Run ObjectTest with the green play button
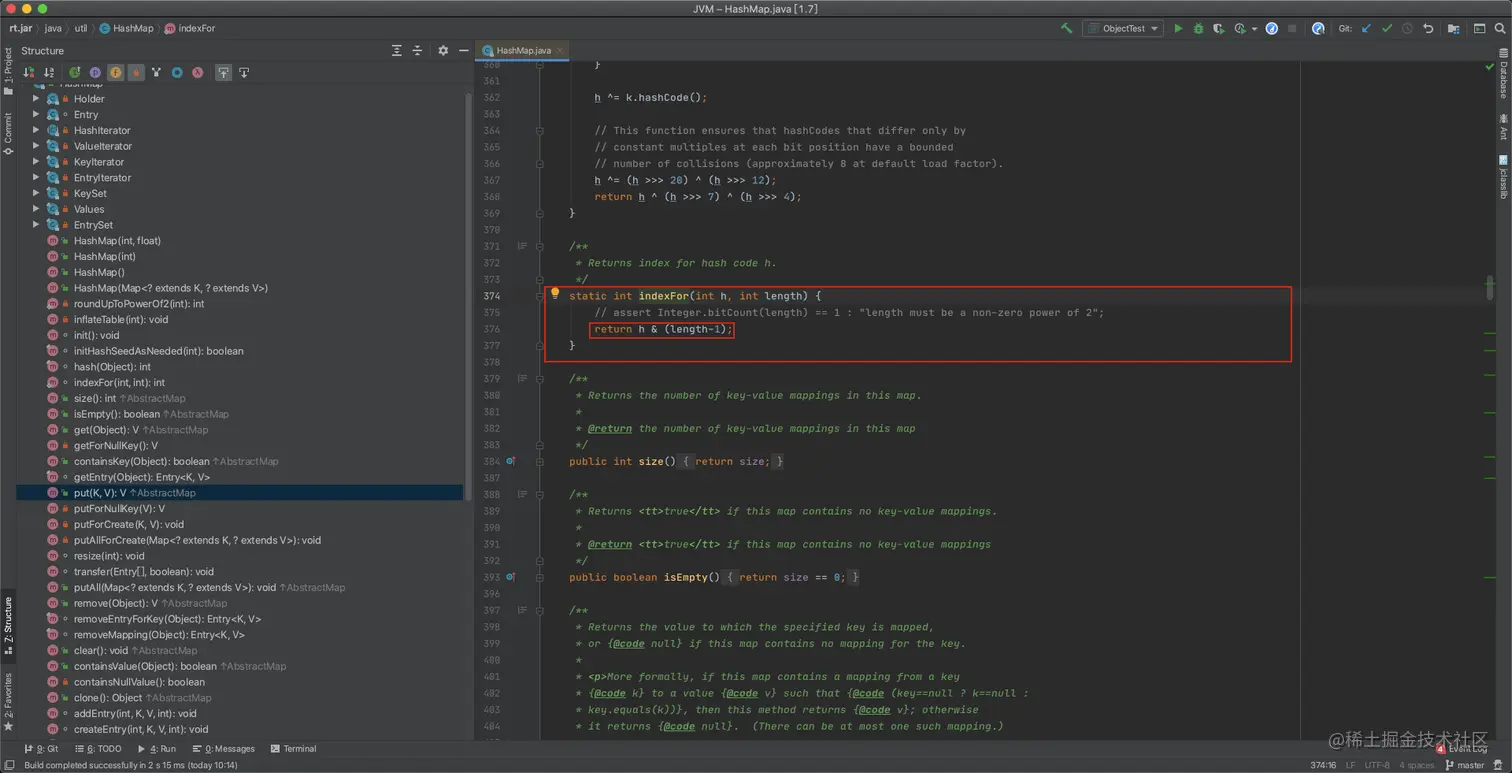This screenshot has width=1512, height=773. pos(1178,29)
